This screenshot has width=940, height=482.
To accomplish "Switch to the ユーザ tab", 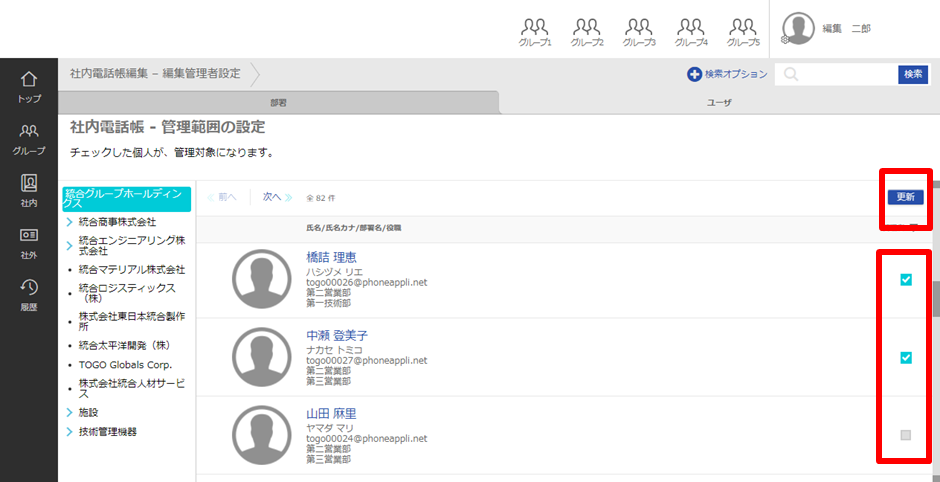I will tap(719, 103).
